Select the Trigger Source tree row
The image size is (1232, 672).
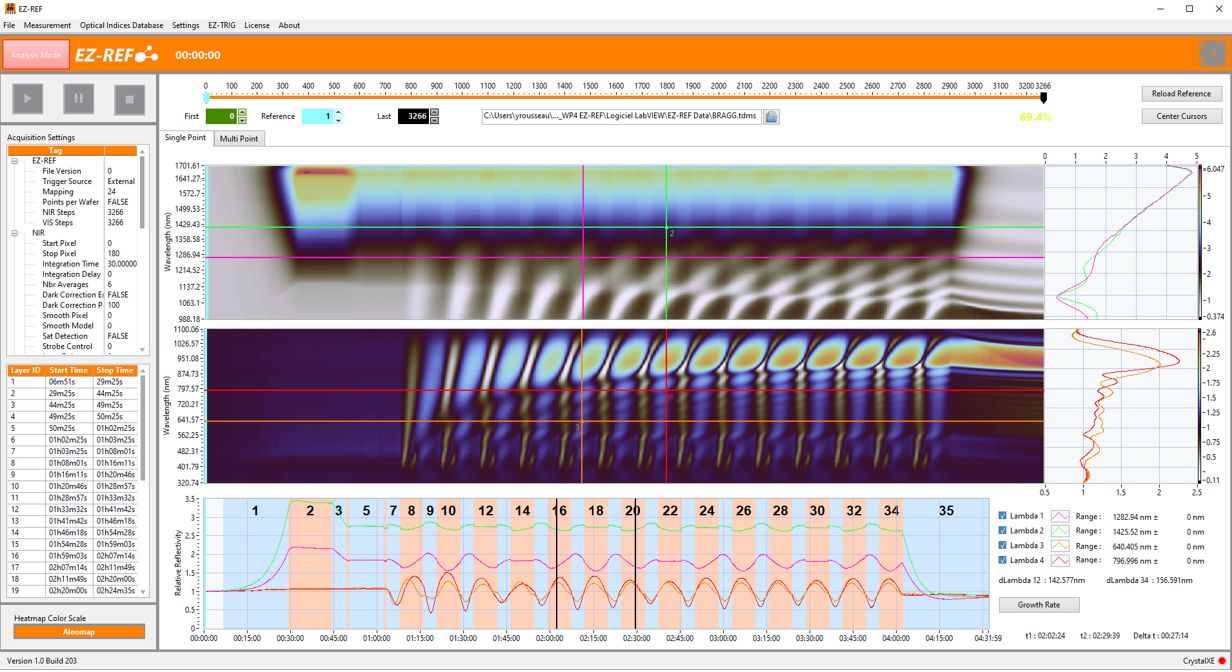[73, 181]
